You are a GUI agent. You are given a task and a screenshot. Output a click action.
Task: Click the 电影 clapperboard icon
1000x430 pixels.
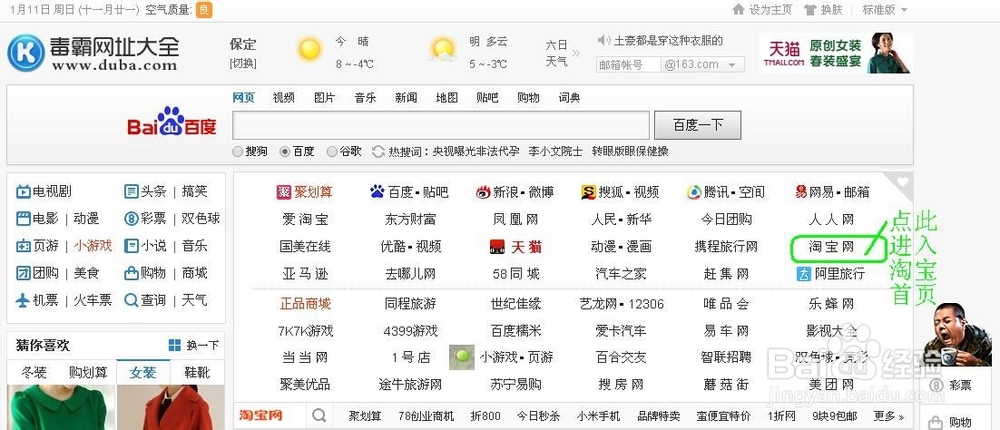pos(23,219)
